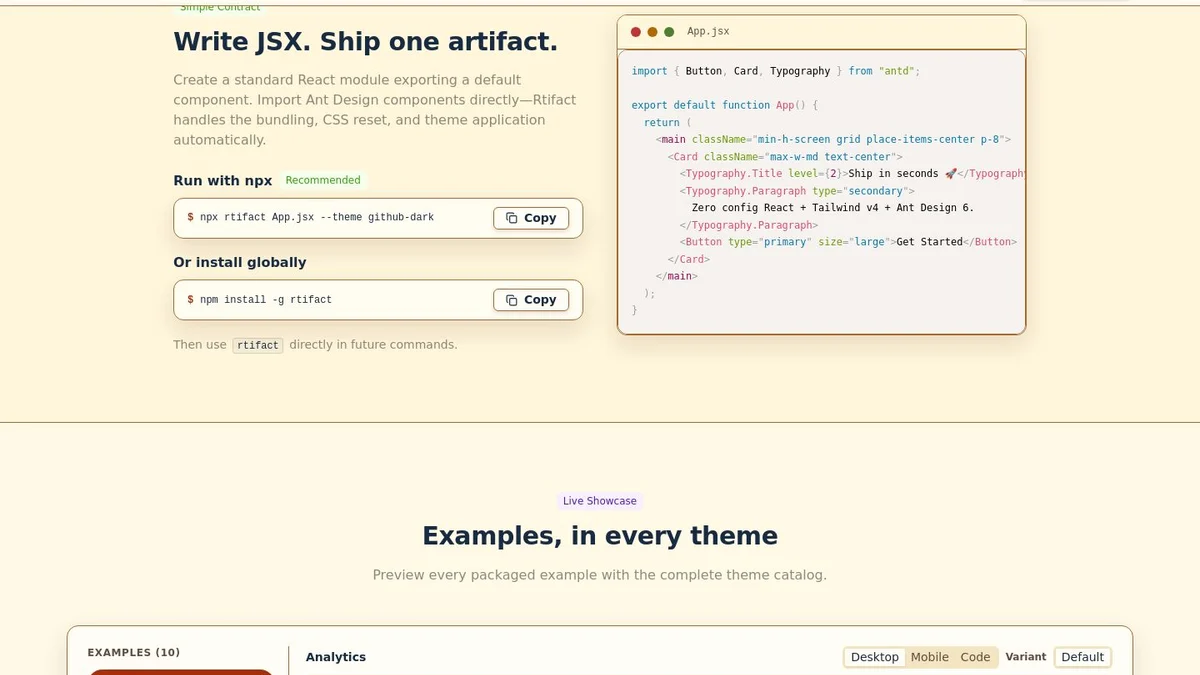Copy the npx rtifact App.jsx command
This screenshot has height=675, width=1200.
click(x=531, y=218)
